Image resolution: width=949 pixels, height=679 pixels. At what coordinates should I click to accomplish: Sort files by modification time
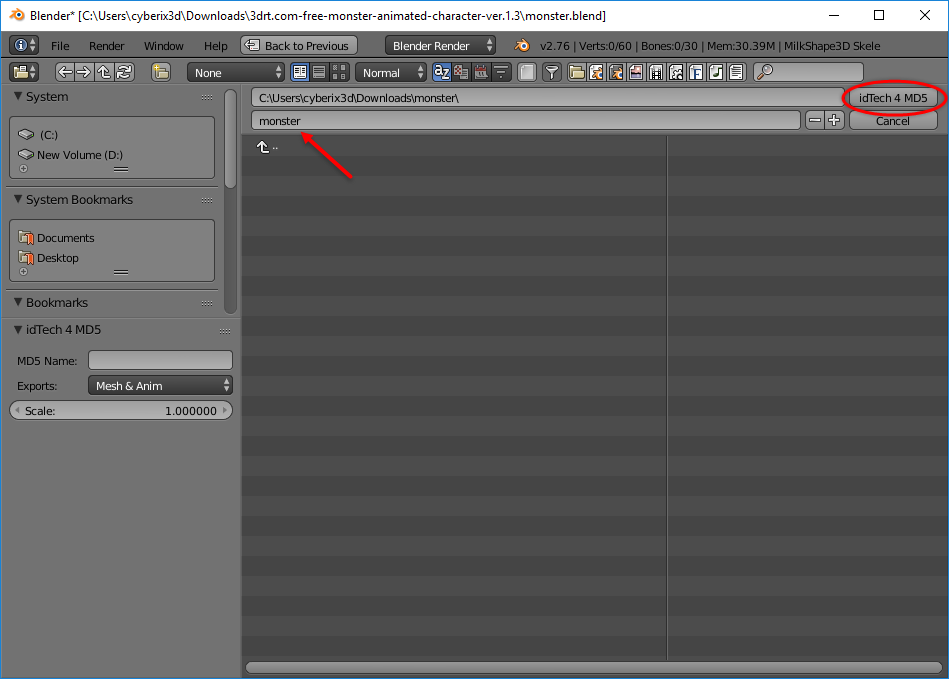pos(481,72)
